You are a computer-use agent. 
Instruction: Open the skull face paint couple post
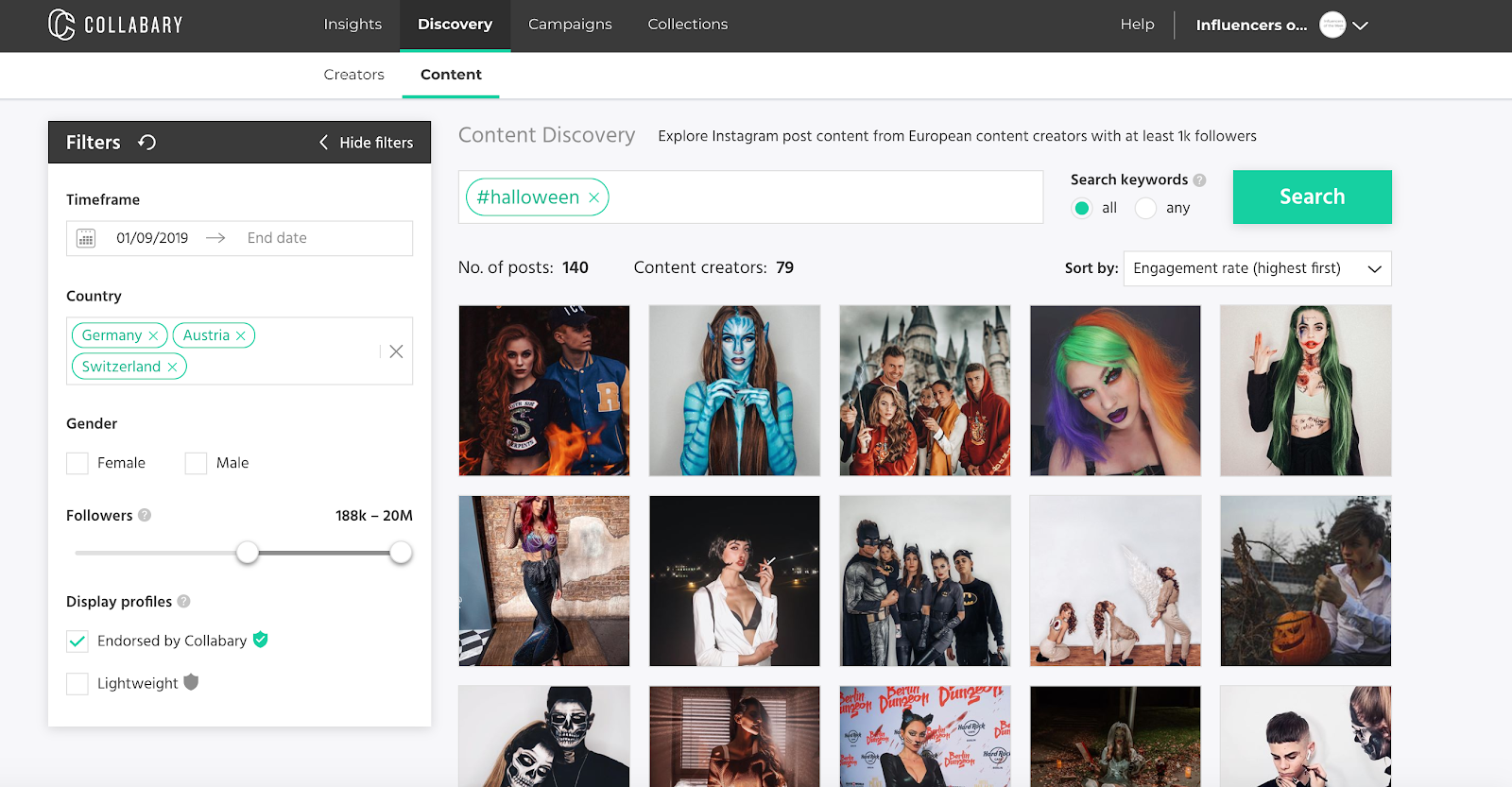(544, 737)
